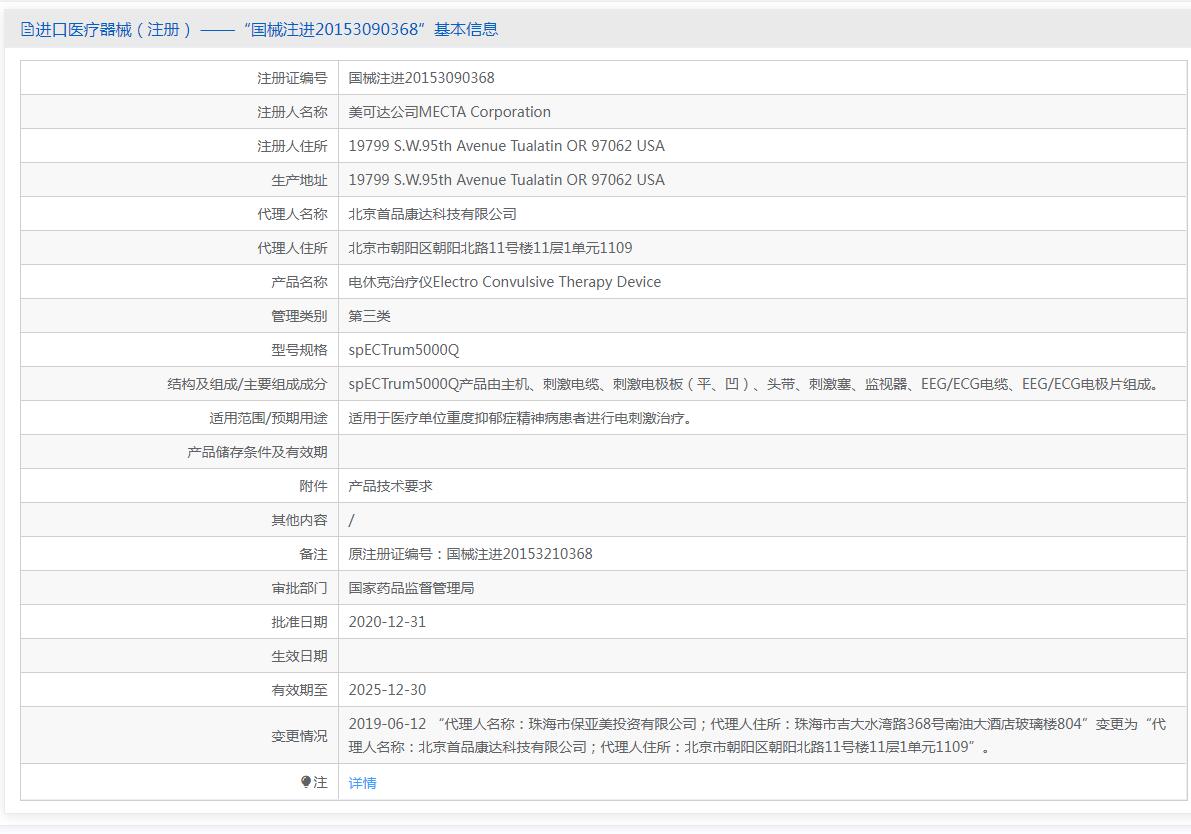Image resolution: width=1191 pixels, height=834 pixels.
Task: Click 产品技术要求 attachment text
Action: [390, 486]
